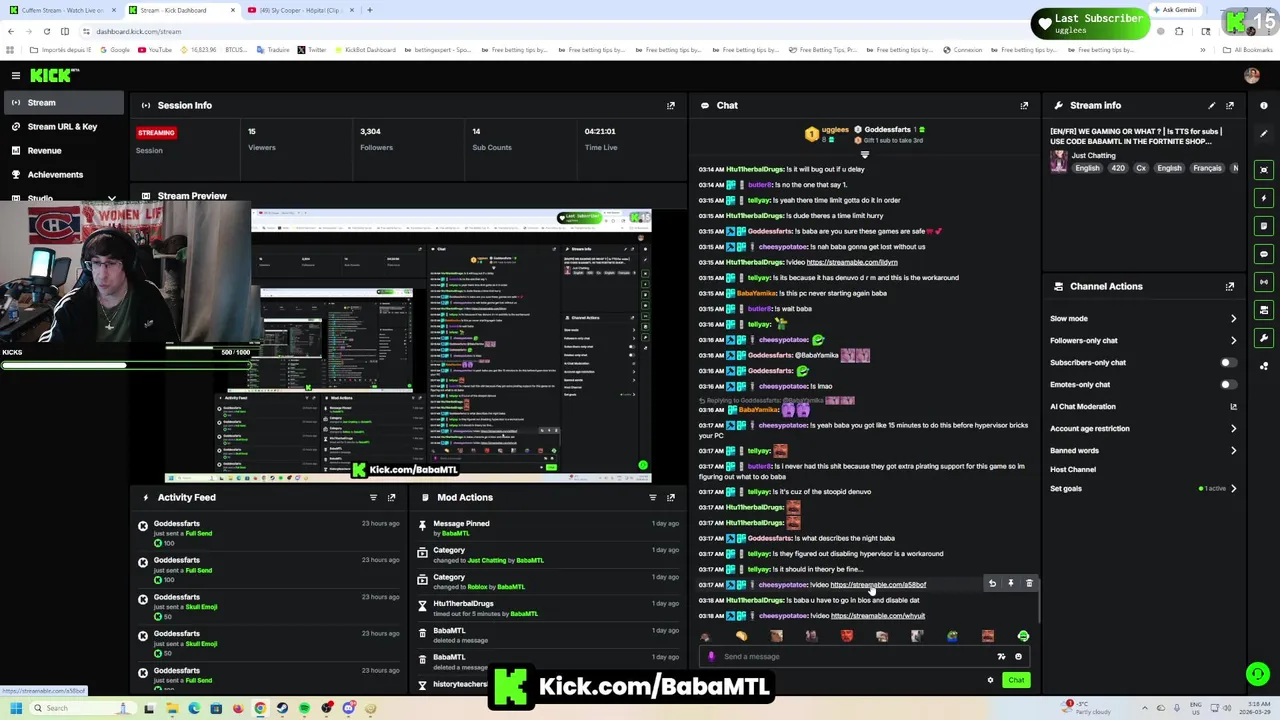Reload page with browser refresh button
The image size is (1280, 720).
tap(46, 31)
